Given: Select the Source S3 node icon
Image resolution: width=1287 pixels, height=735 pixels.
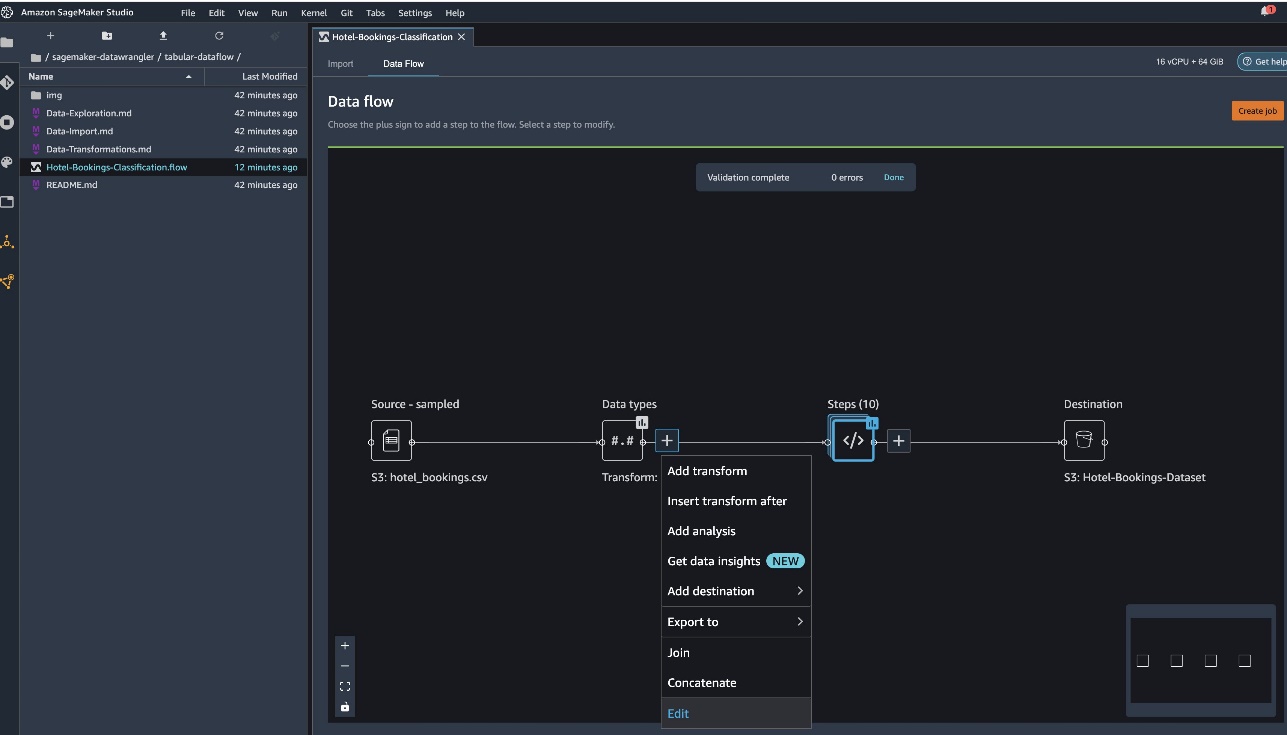Looking at the screenshot, I should coord(391,440).
